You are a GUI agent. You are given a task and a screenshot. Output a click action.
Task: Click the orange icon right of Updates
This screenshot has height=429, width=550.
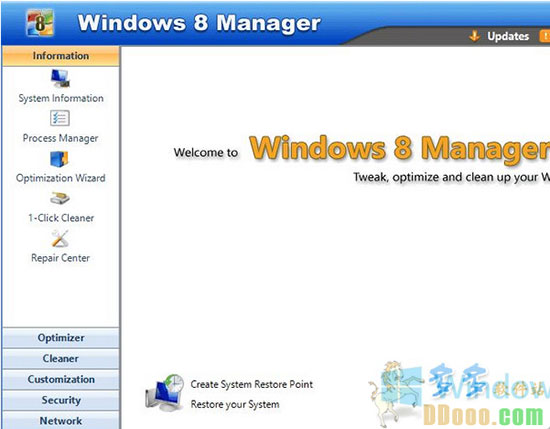545,36
